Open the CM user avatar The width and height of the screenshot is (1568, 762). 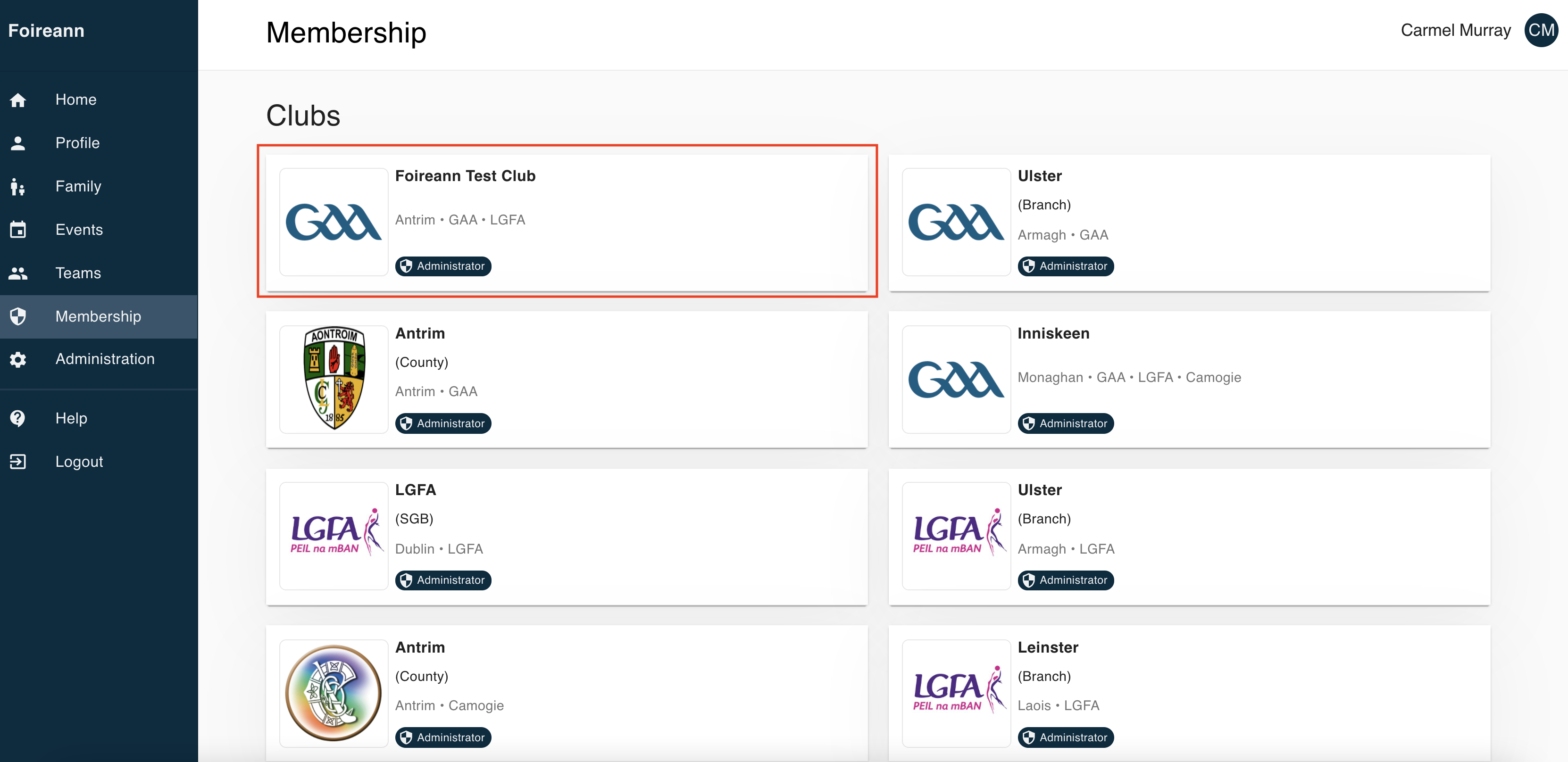[1541, 31]
